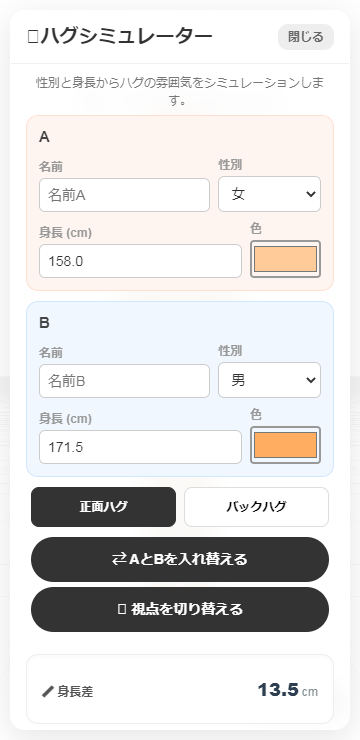This screenshot has height=740, width=360.
Task: Select the 正面ハグ mode
Action: click(103, 507)
